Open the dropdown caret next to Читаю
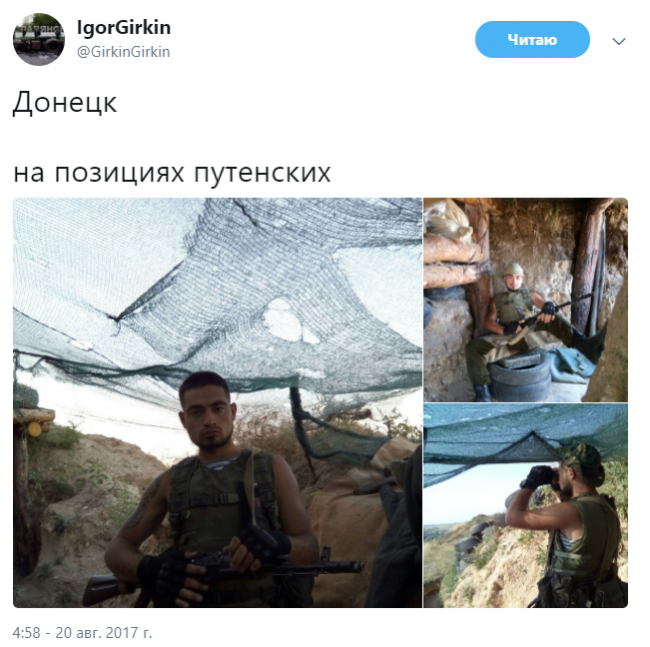 click(619, 41)
